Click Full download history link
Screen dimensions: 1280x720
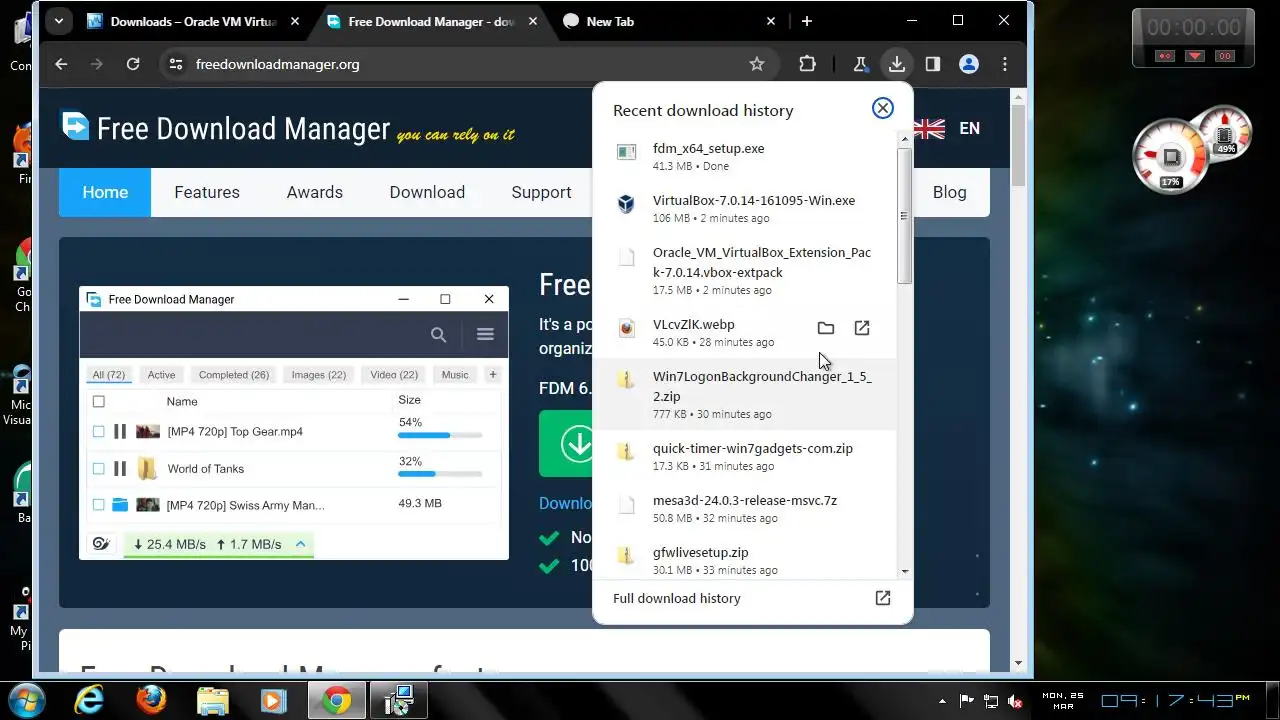677,598
